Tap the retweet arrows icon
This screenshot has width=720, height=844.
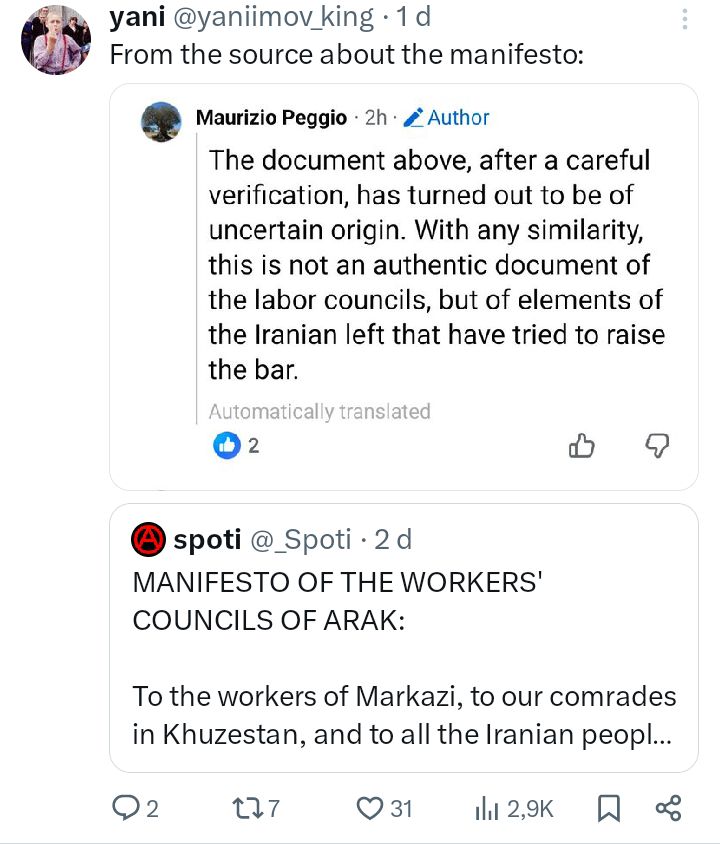(243, 808)
